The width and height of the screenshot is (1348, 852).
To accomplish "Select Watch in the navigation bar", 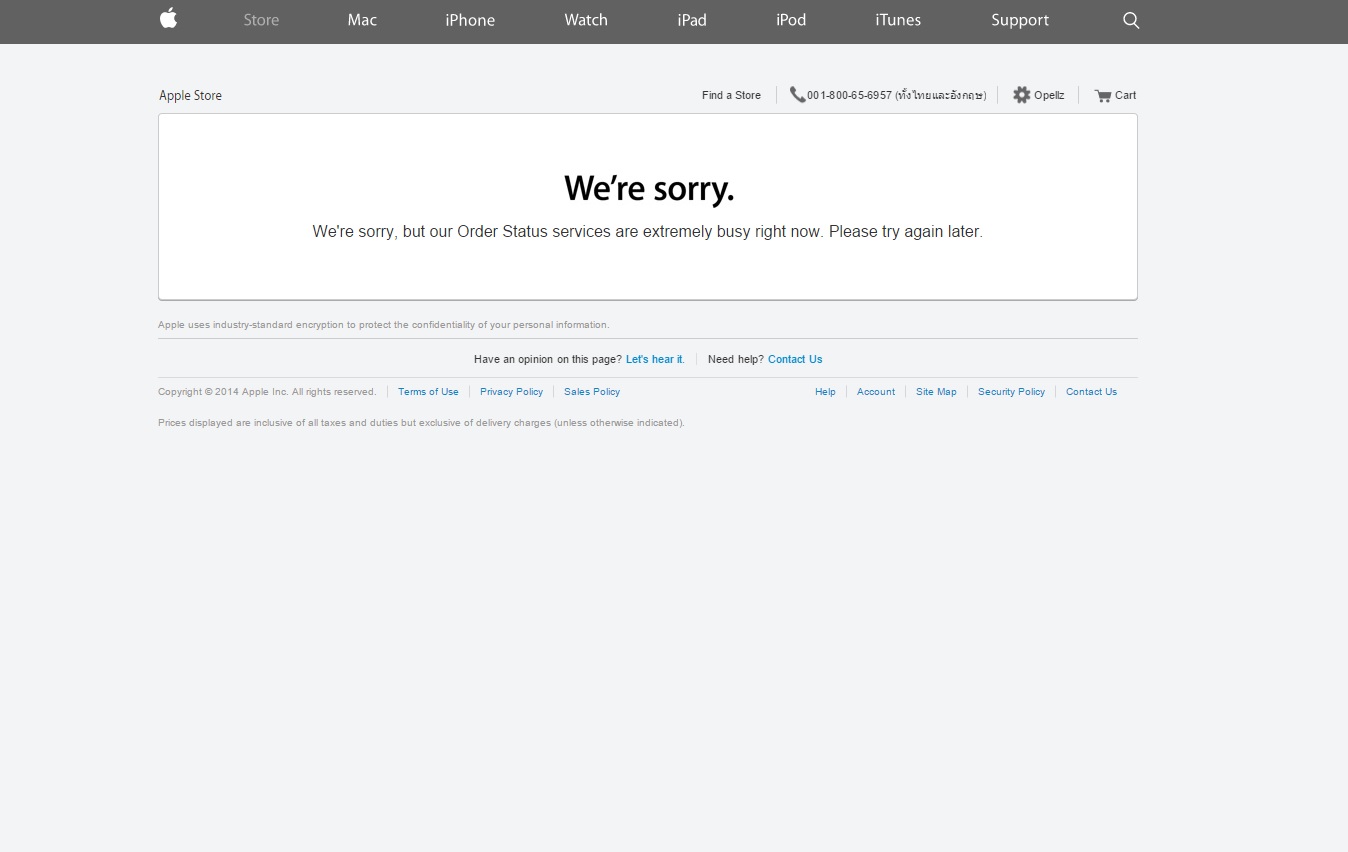I will 586,20.
